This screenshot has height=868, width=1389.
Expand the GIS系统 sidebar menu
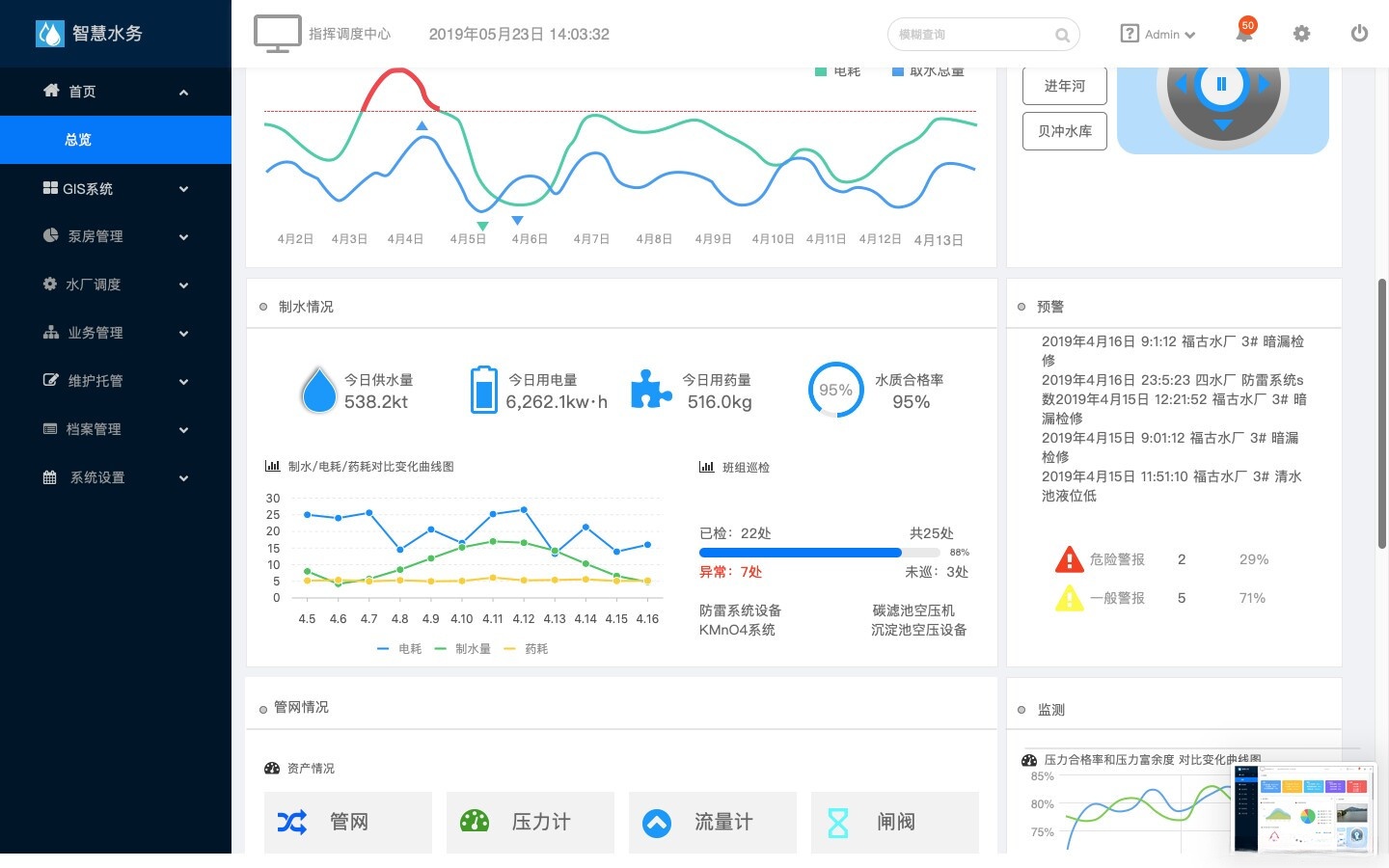pyautogui.click(x=116, y=188)
